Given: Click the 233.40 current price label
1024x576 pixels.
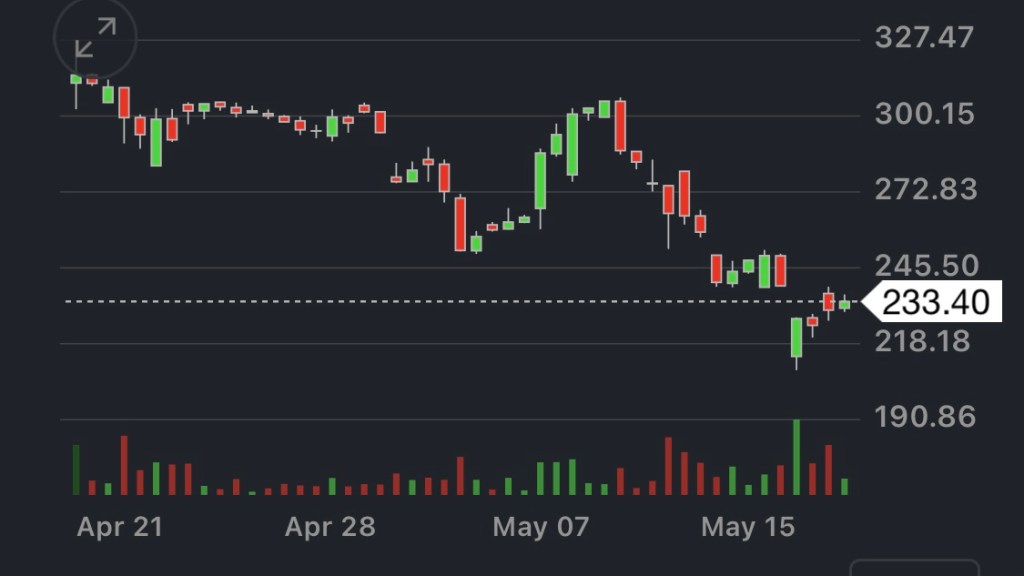Looking at the screenshot, I should [935, 301].
